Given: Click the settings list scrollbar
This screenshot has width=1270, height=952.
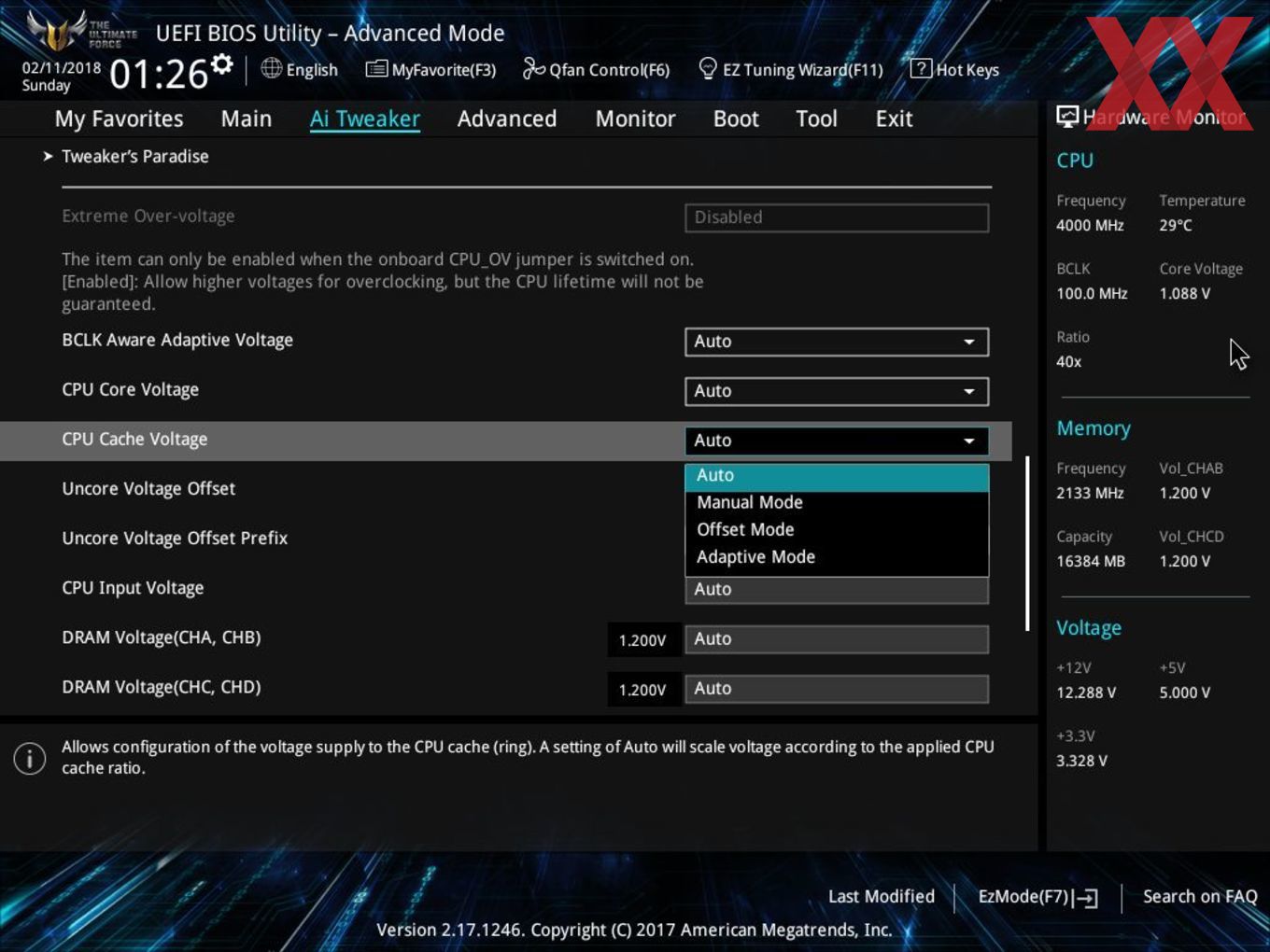Looking at the screenshot, I should pos(1027,543).
